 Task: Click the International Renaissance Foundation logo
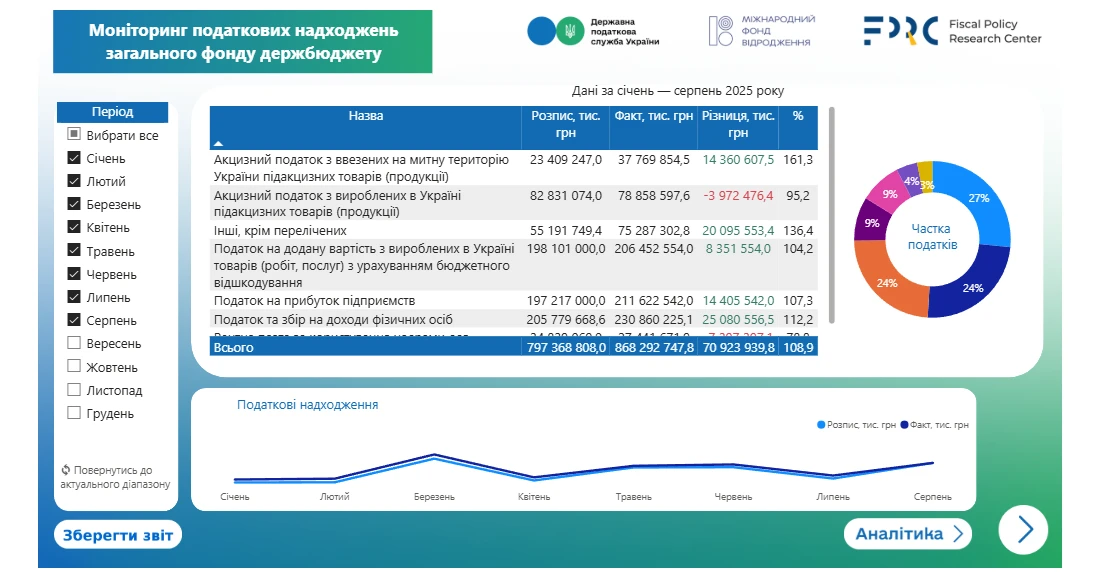tap(761, 31)
